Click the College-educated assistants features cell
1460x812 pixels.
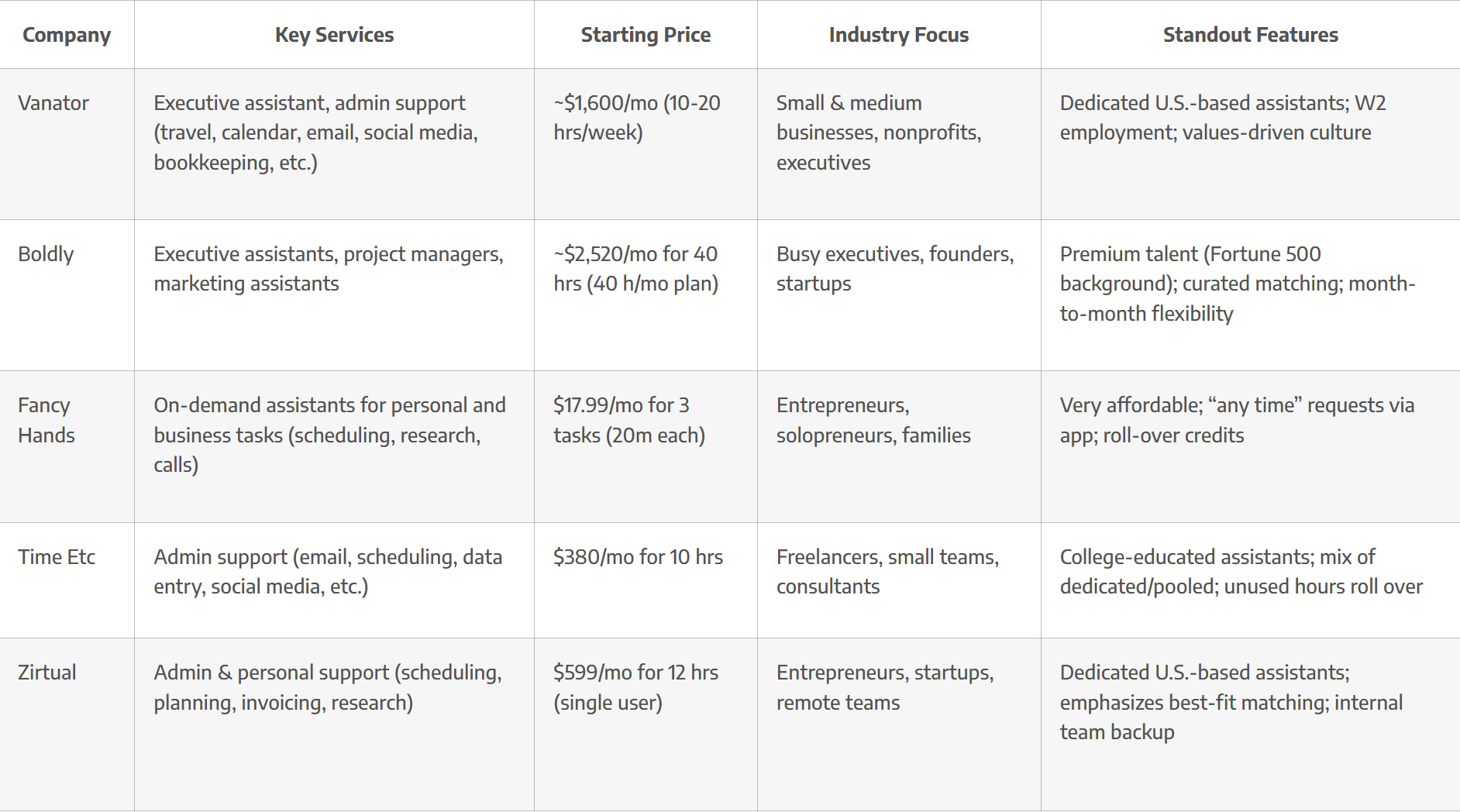tap(1241, 572)
